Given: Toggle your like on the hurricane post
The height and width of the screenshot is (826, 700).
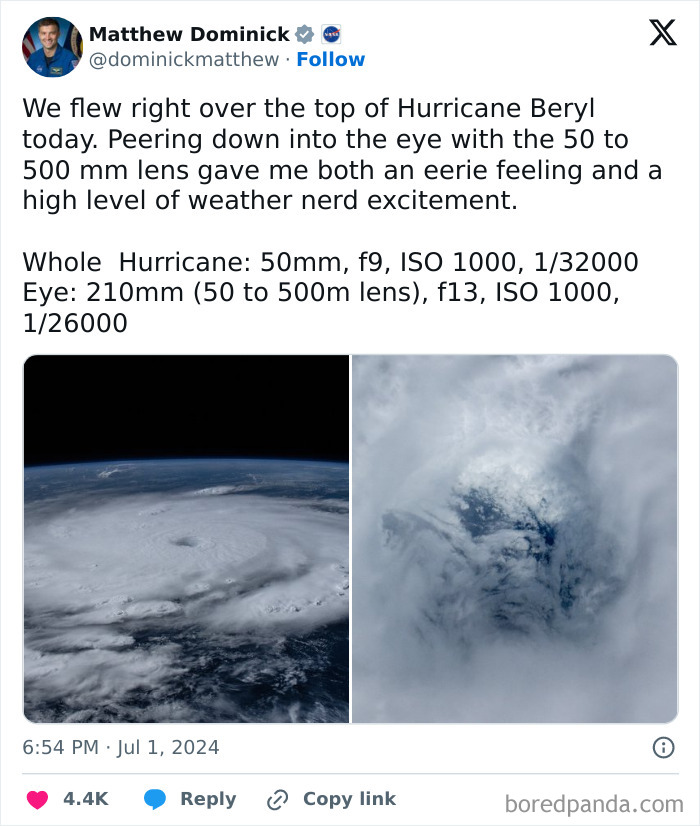Looking at the screenshot, I should click(x=37, y=799).
